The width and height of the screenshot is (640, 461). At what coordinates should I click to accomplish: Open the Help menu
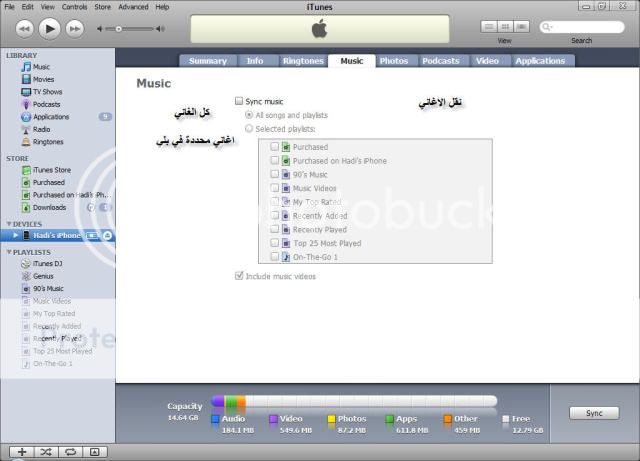point(162,7)
